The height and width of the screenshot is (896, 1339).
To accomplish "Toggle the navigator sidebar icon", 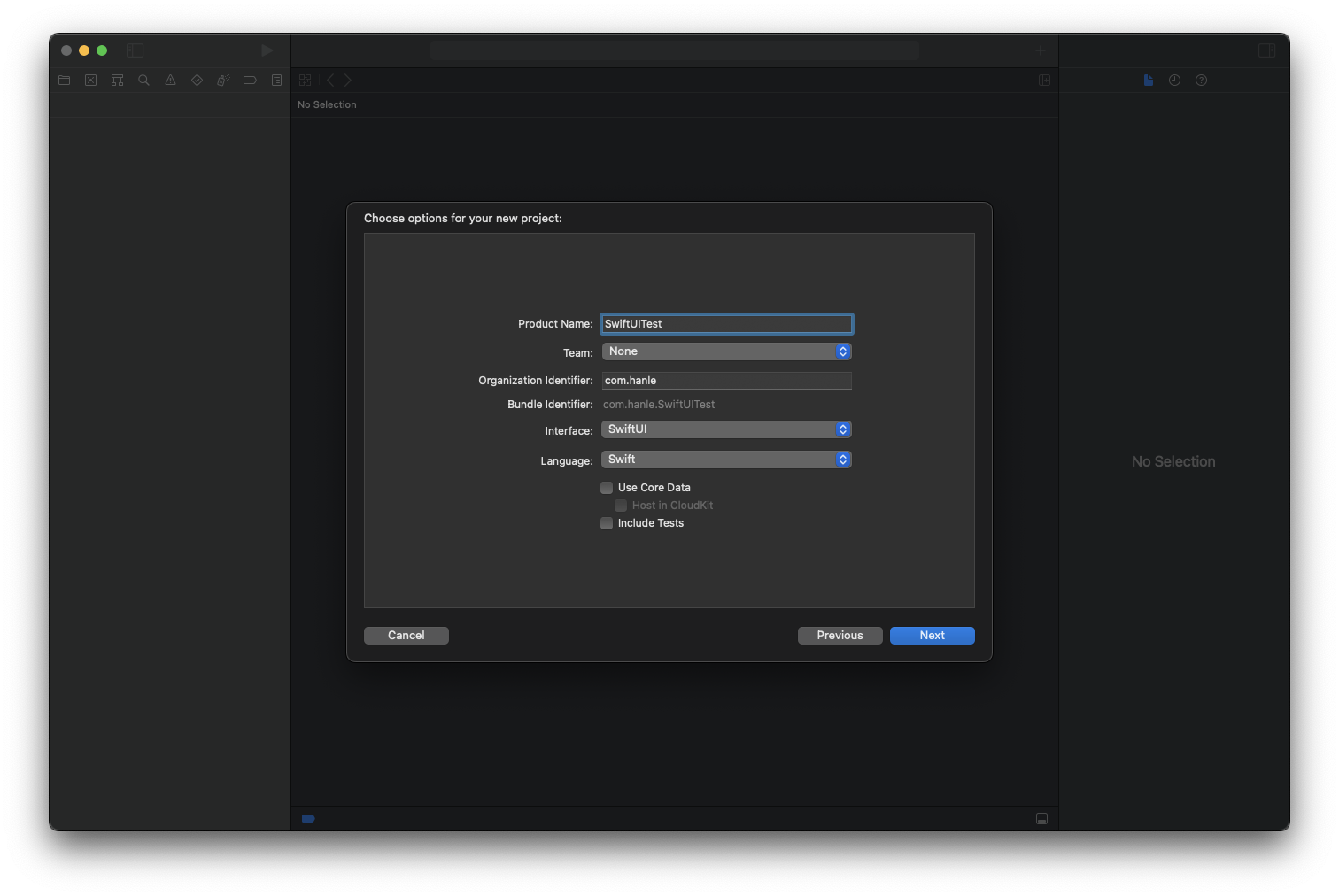I will click(x=135, y=50).
